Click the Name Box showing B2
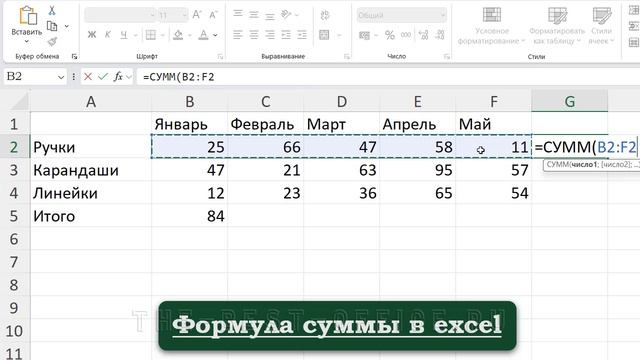Screen dimensions: 640x360 30,76
